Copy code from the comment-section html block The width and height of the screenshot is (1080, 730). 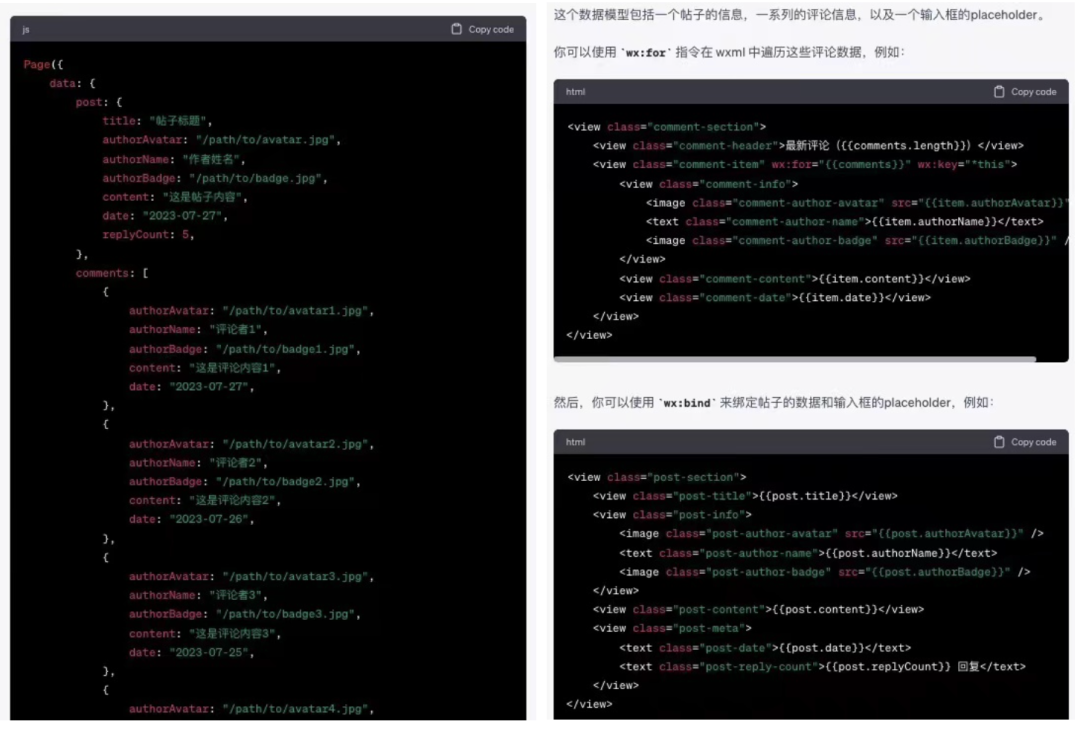pos(1025,92)
